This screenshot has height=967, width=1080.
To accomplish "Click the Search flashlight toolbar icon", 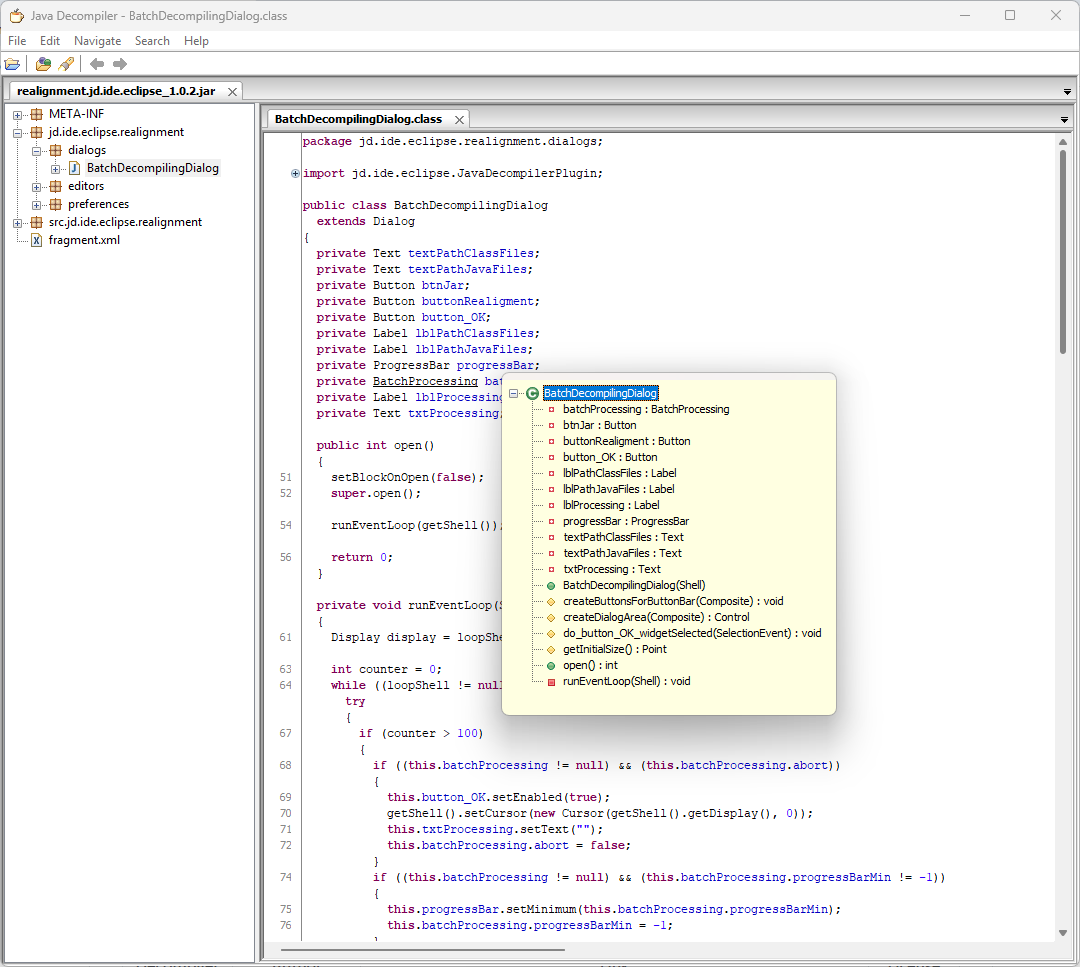I will pos(66,64).
